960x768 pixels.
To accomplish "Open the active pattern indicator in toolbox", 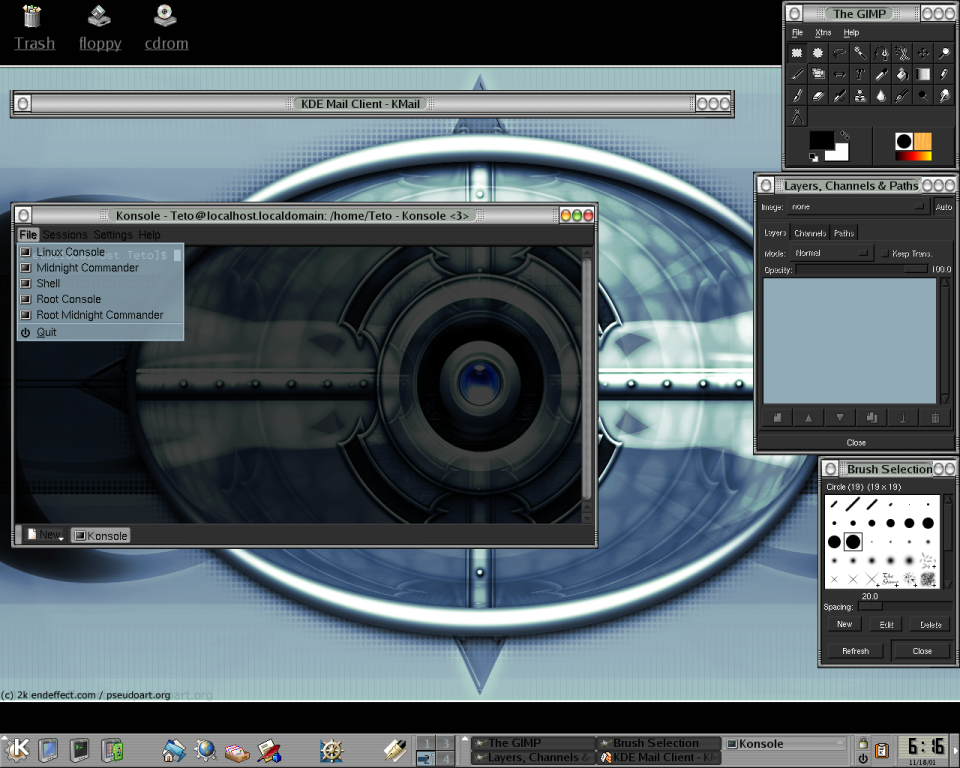I will pyautogui.click(x=923, y=141).
